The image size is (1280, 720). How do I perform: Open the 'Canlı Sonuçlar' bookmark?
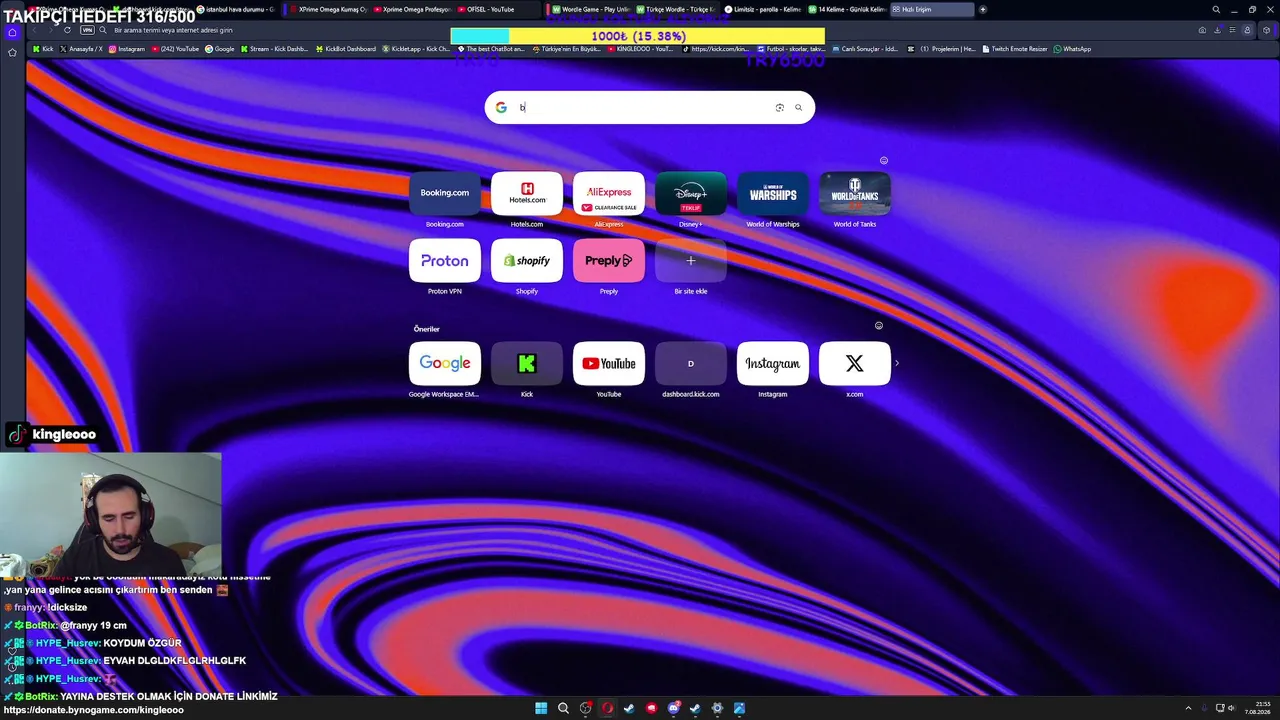[x=865, y=49]
